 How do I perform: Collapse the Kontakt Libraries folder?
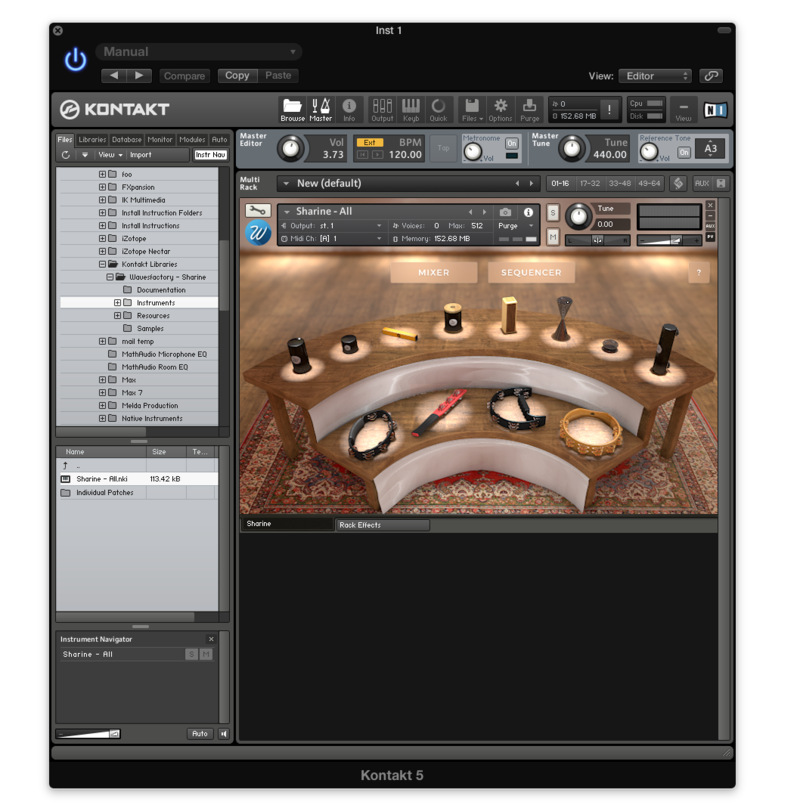[102, 264]
